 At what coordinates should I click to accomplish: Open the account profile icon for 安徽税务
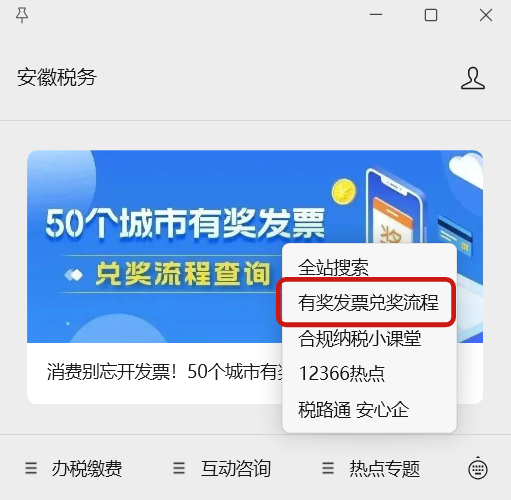point(473,78)
